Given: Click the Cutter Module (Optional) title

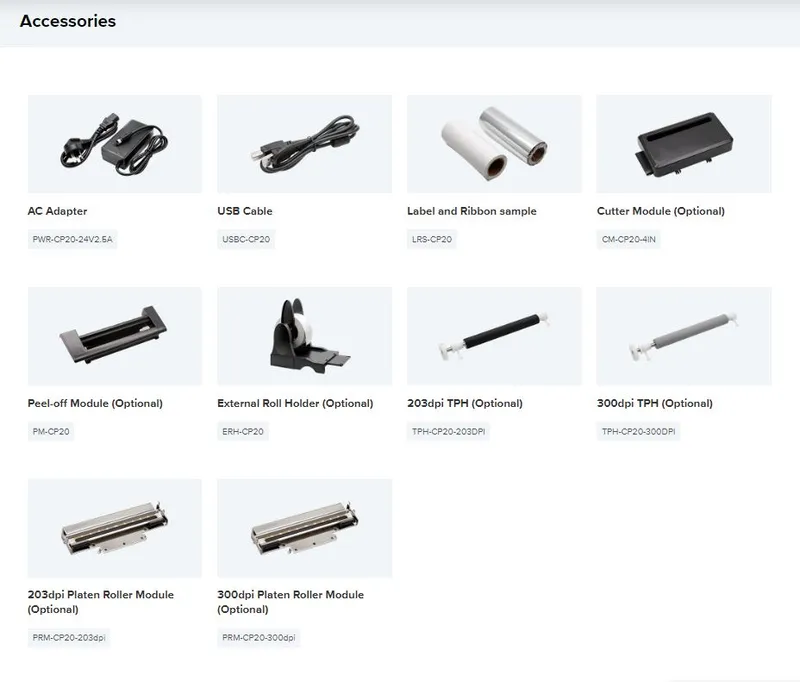Looking at the screenshot, I should pyautogui.click(x=661, y=211).
